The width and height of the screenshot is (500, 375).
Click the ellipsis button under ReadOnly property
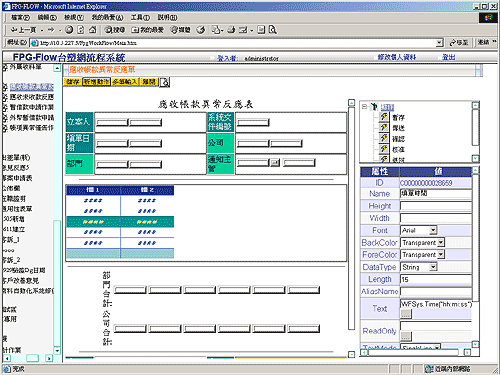click(x=406, y=336)
